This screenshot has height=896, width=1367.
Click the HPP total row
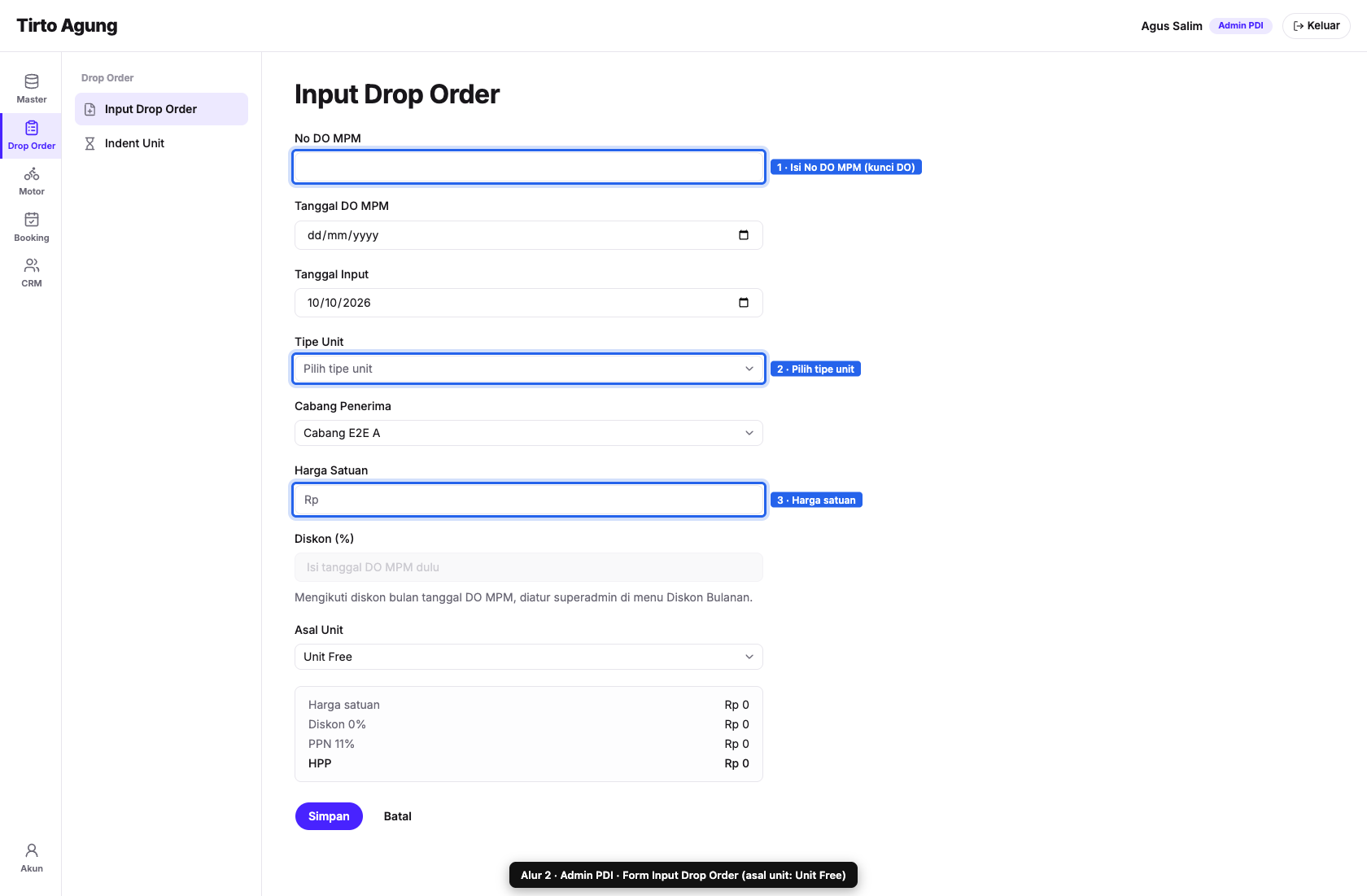(529, 763)
